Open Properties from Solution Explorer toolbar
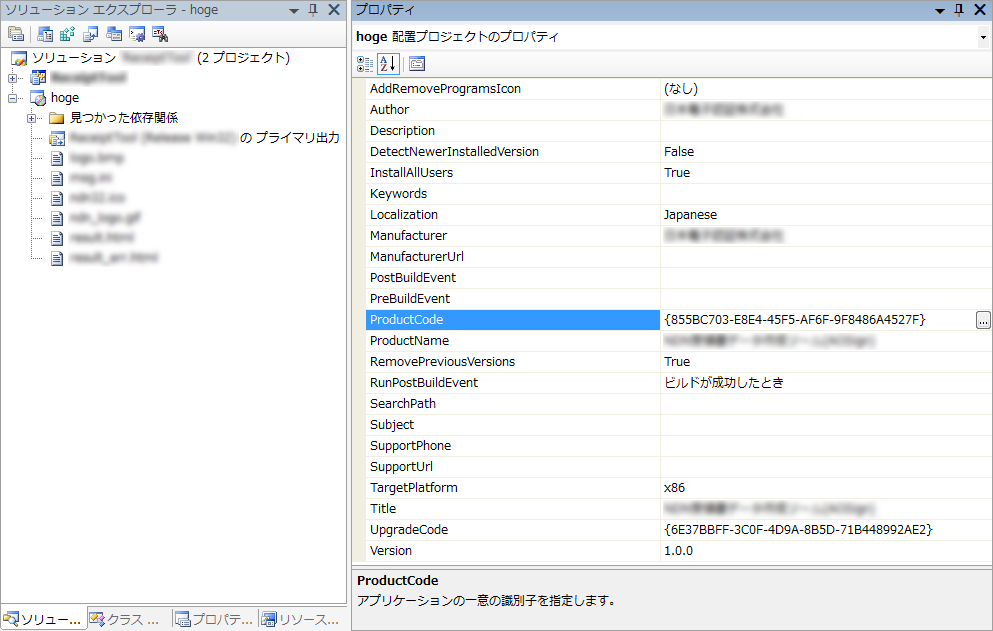This screenshot has width=993, height=631. [16, 34]
